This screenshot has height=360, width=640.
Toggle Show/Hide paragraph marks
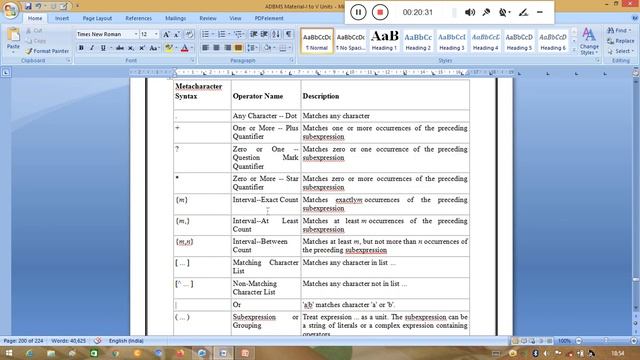click(x=288, y=34)
